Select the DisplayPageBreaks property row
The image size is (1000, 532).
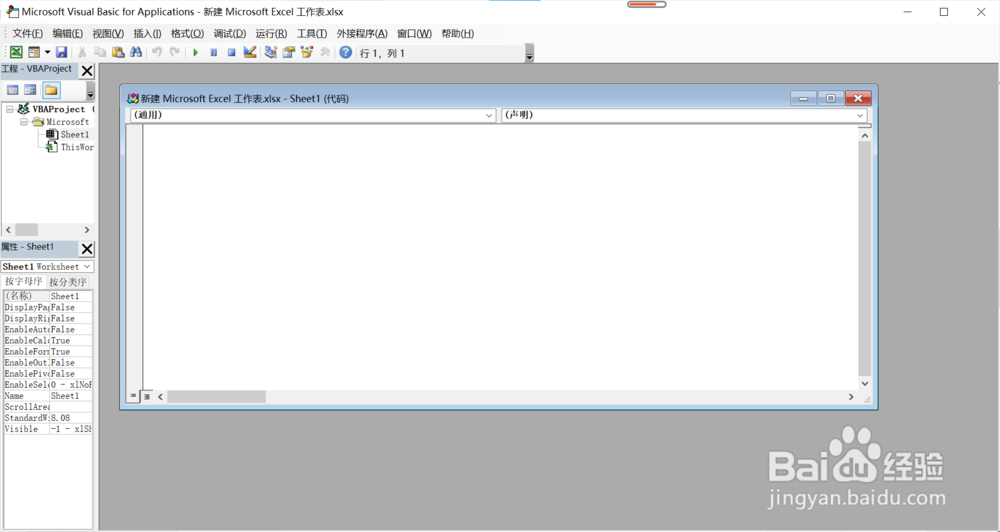pyautogui.click(x=48, y=307)
